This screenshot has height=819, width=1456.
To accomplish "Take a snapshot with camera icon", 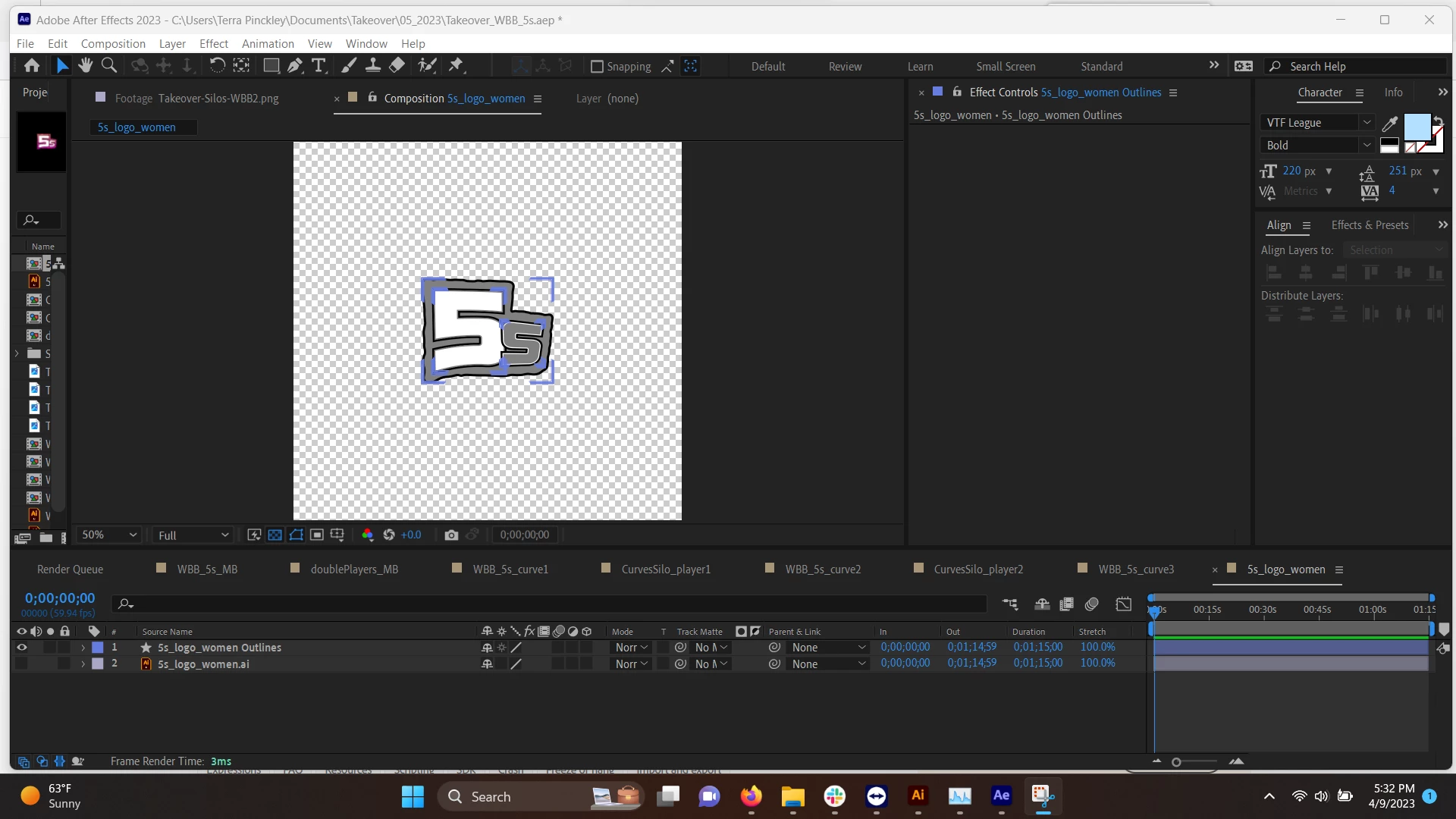I will point(451,535).
